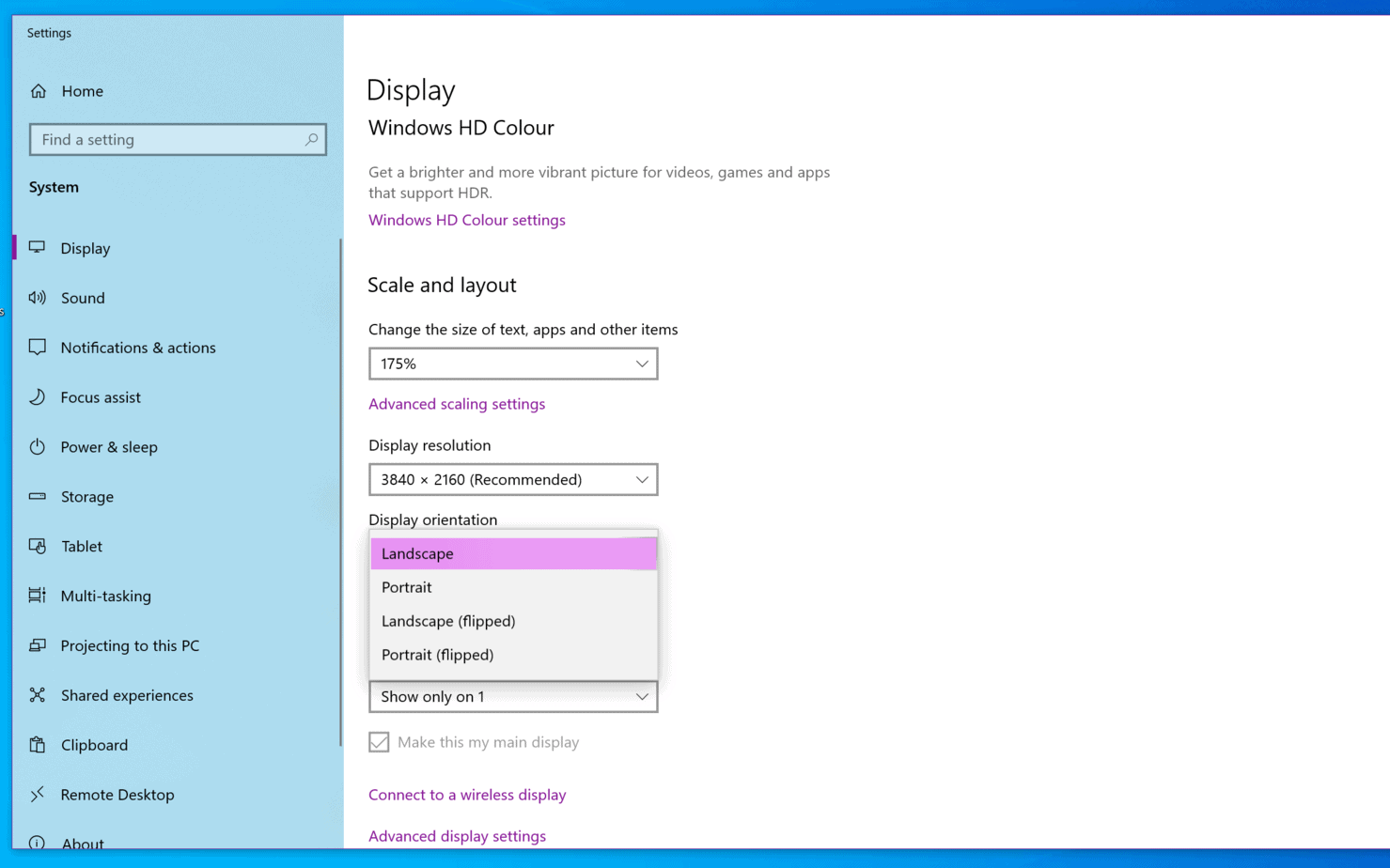Open Storage using its drive icon

pos(38,496)
